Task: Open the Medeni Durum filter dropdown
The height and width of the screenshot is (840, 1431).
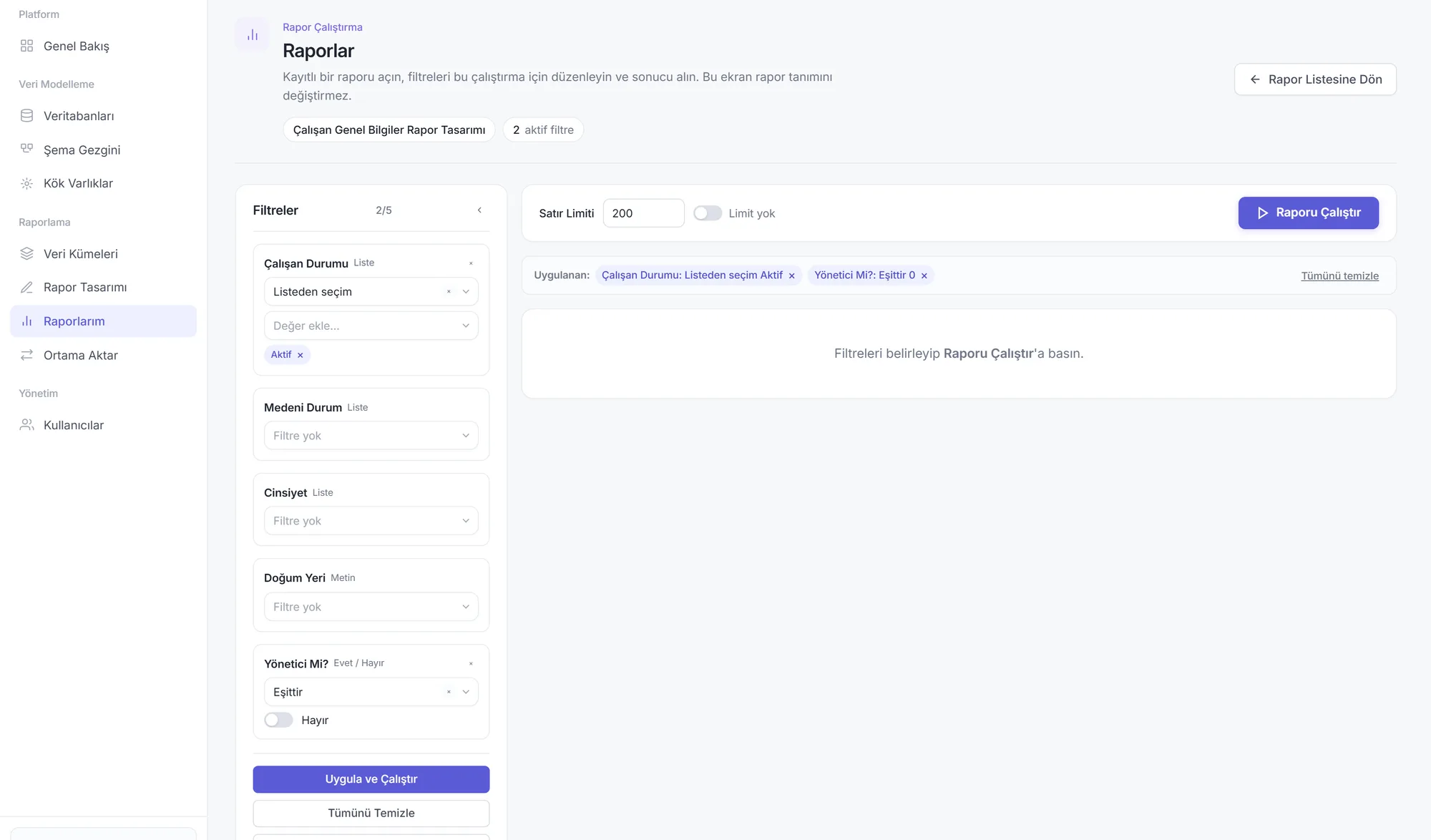Action: (x=371, y=435)
